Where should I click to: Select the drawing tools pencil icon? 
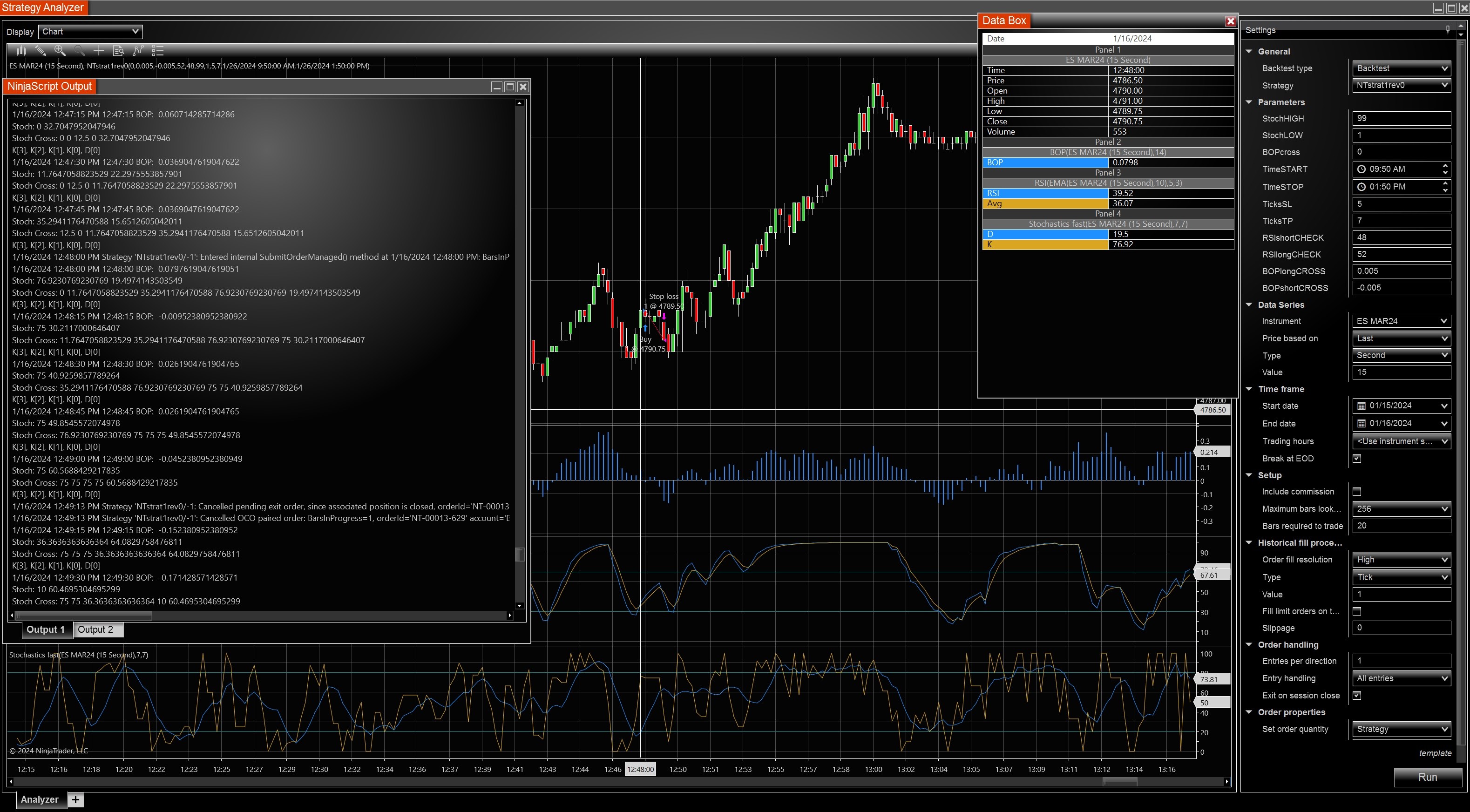pos(41,51)
